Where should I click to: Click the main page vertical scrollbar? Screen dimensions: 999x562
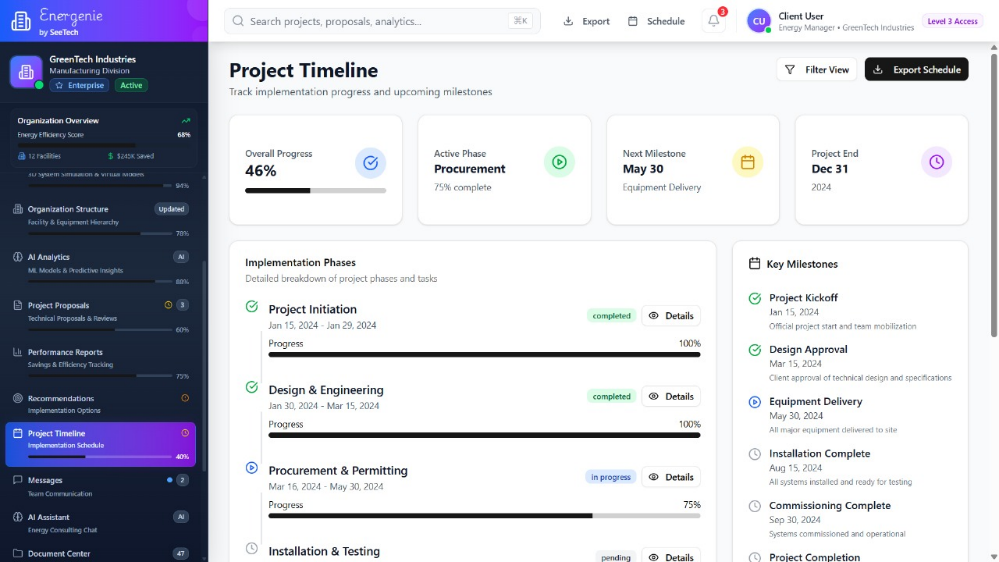click(994, 194)
